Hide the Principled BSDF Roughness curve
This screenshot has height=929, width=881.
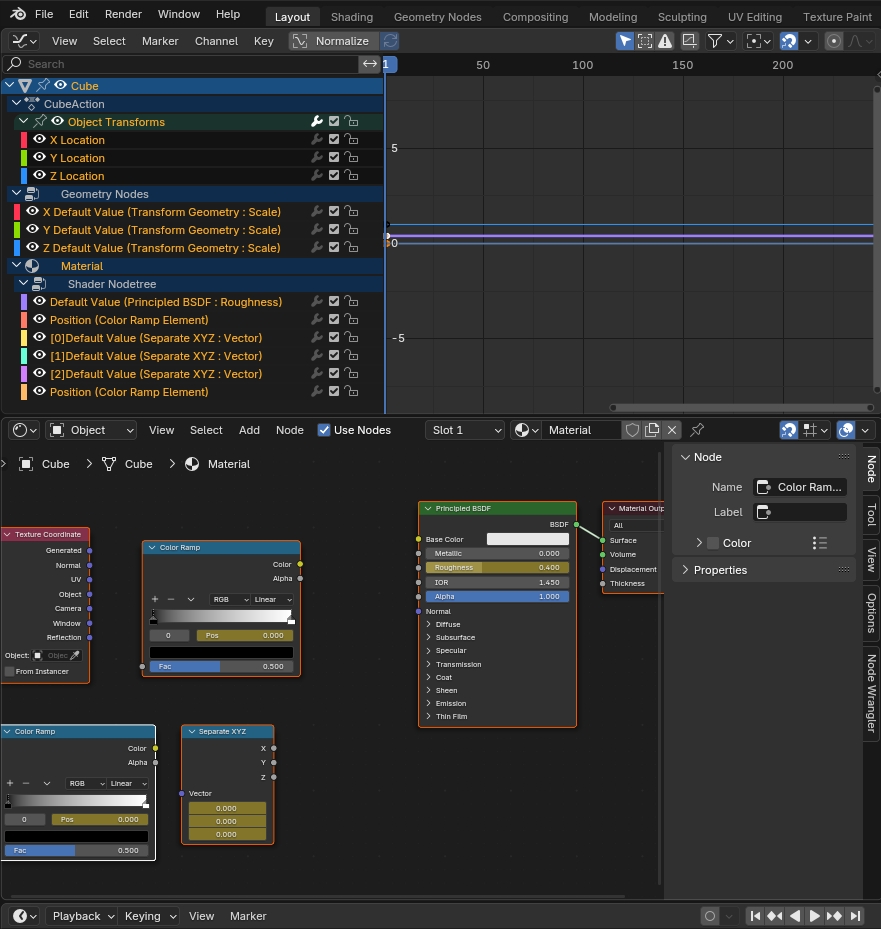(x=40, y=302)
